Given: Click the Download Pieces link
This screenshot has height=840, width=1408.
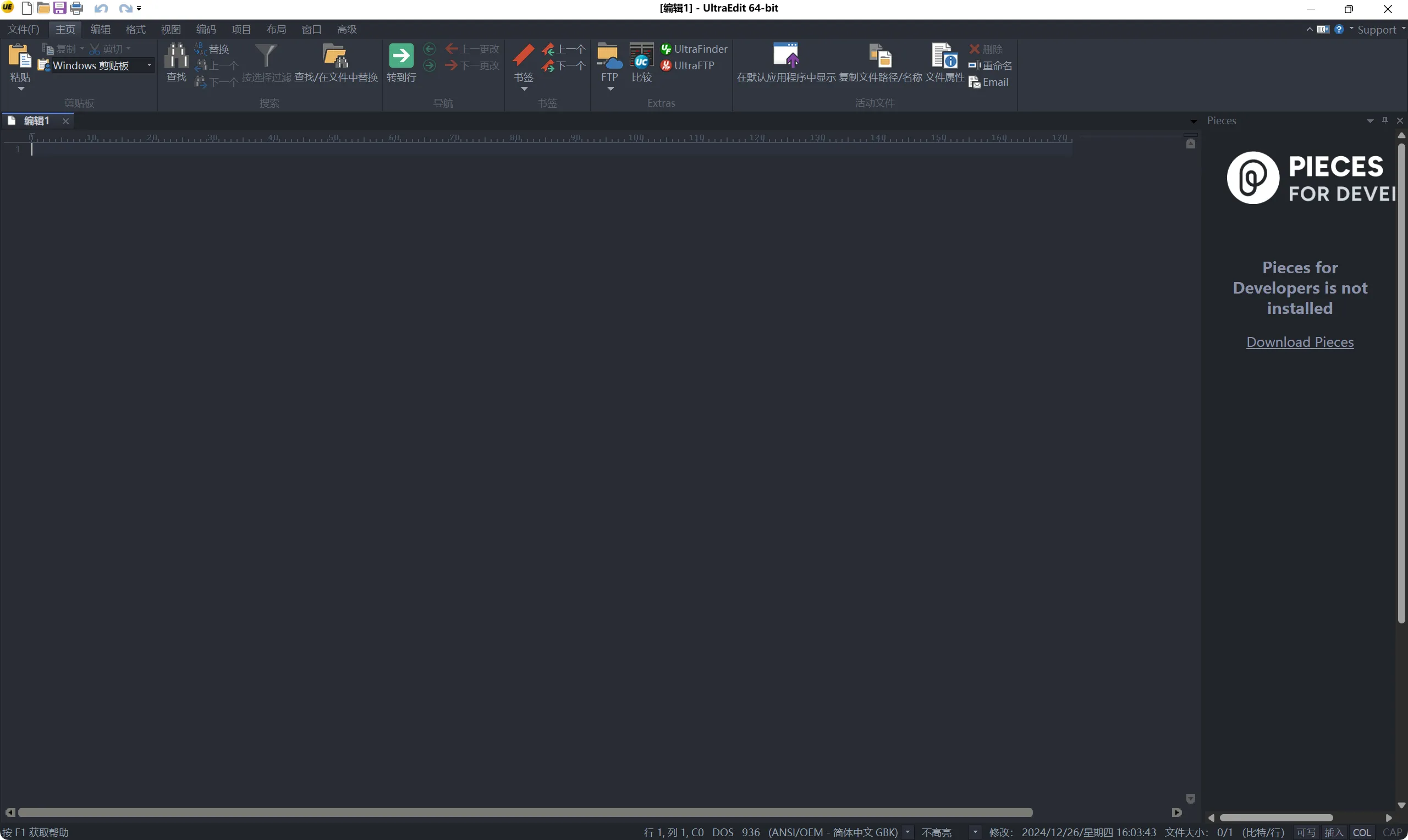Looking at the screenshot, I should [x=1299, y=342].
